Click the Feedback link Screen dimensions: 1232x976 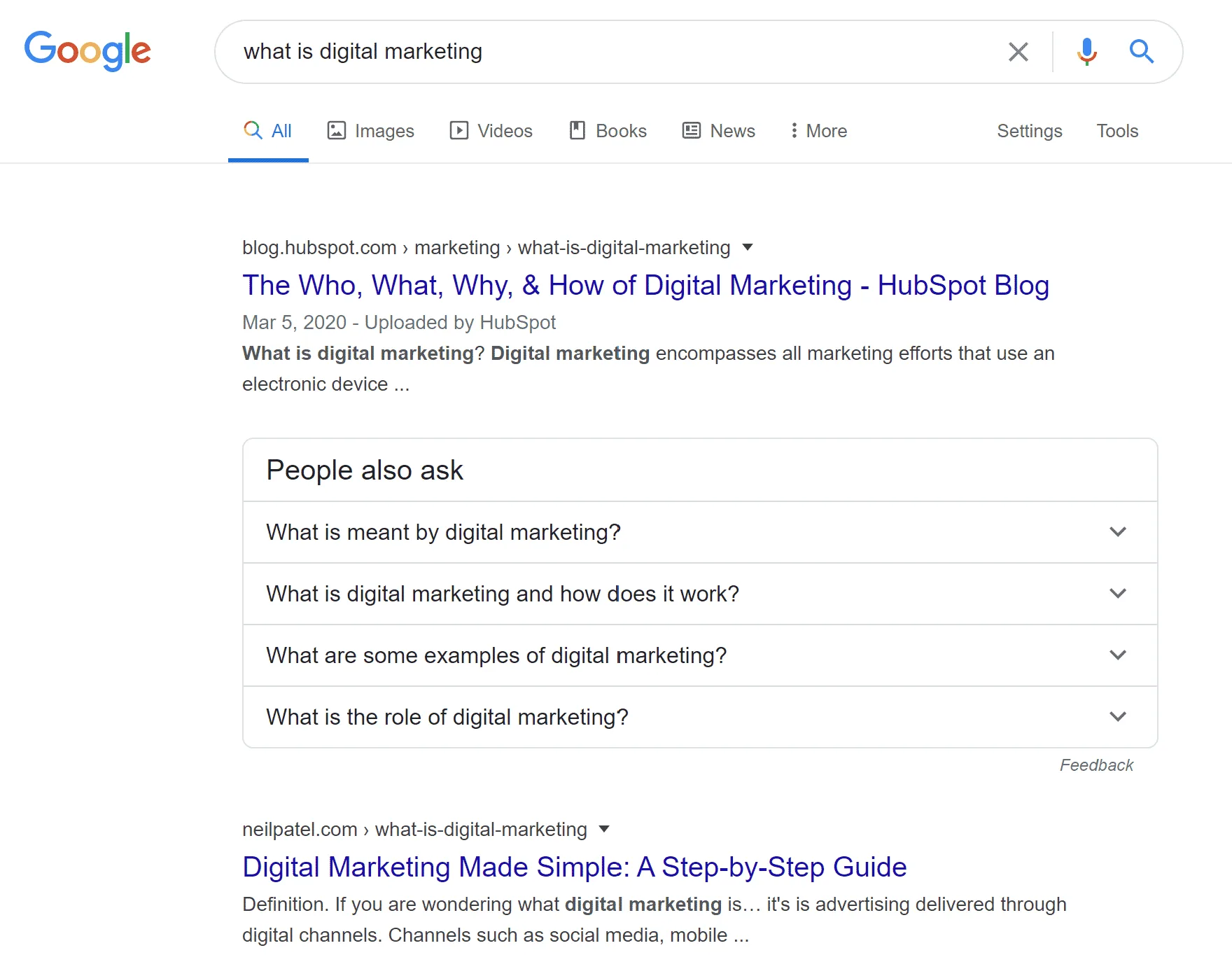(x=1096, y=765)
